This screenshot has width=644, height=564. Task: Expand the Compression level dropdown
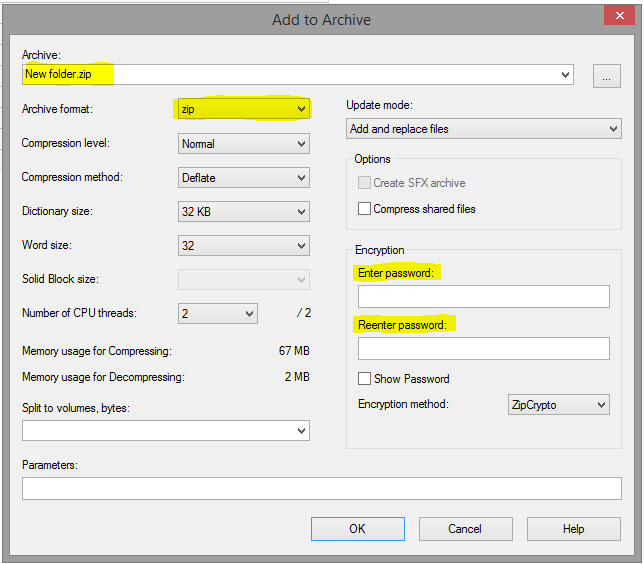click(243, 144)
